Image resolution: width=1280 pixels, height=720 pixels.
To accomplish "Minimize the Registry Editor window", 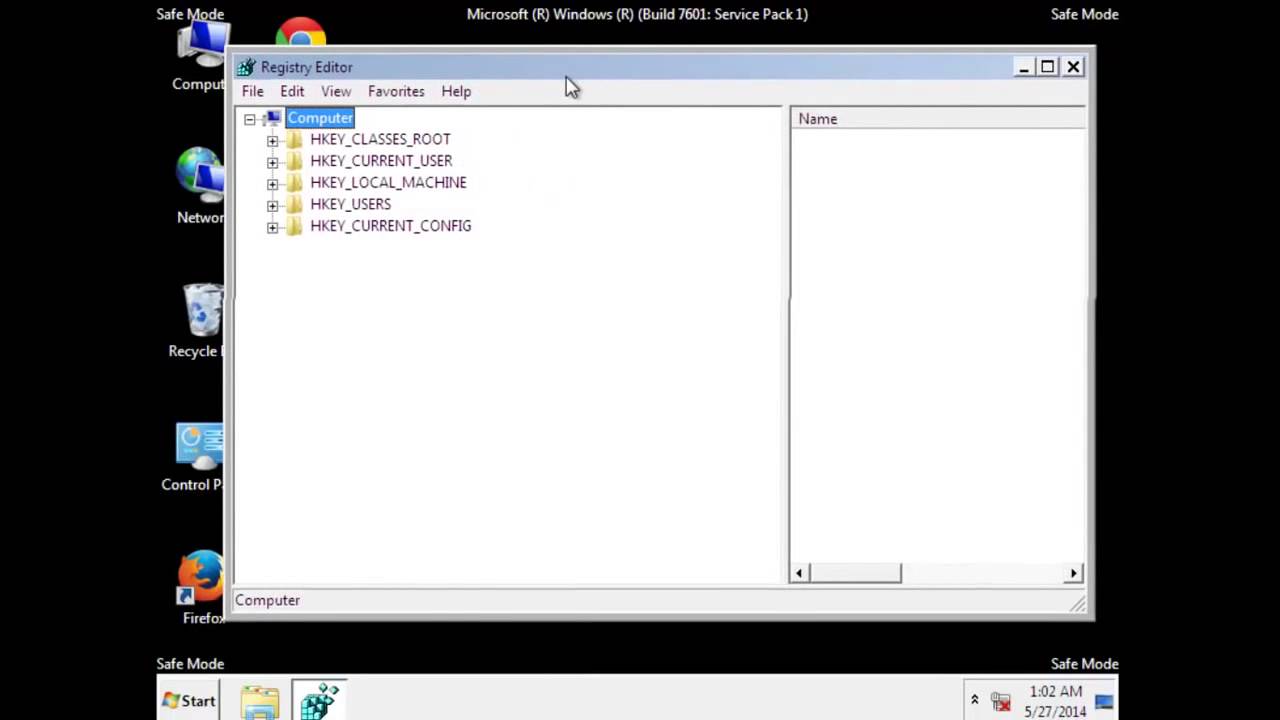I will 1023,67.
